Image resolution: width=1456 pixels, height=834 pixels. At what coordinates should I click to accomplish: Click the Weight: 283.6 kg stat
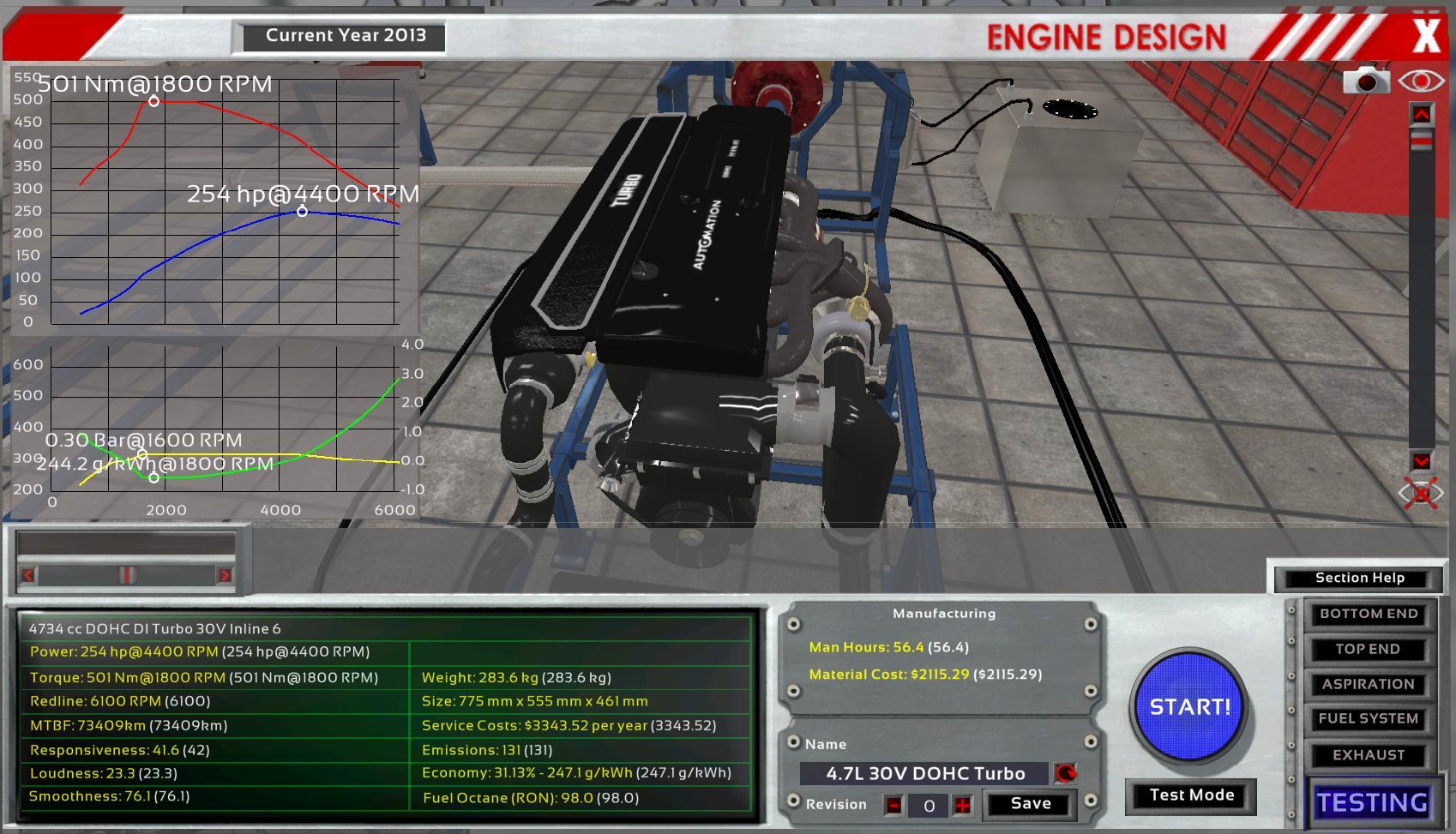pos(516,677)
